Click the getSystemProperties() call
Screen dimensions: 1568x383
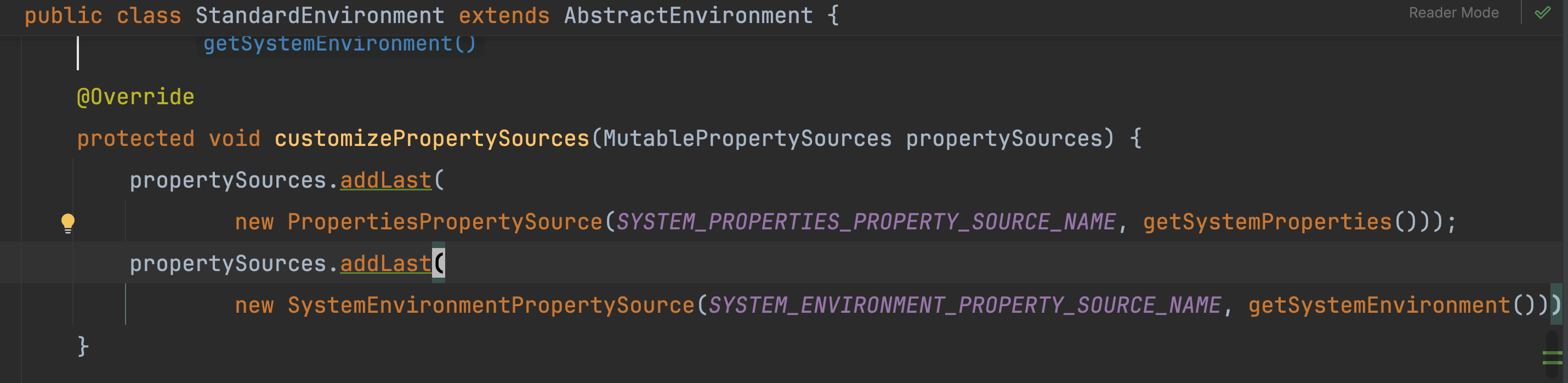tap(1280, 222)
